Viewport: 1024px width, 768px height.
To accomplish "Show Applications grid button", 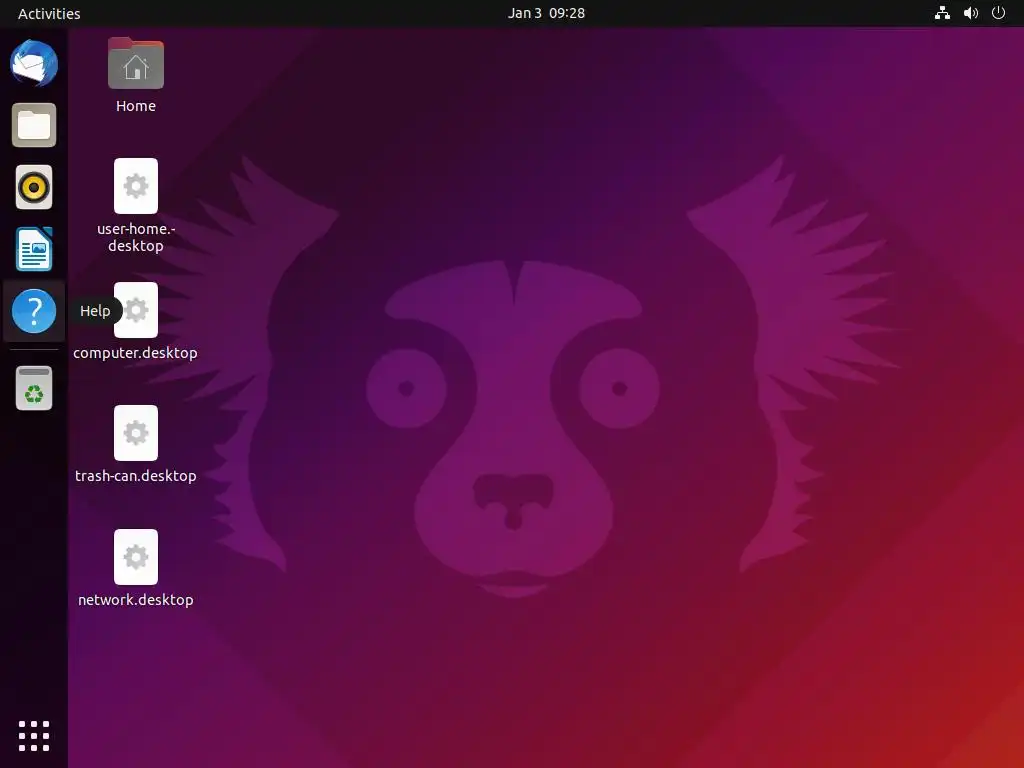I will [x=34, y=736].
